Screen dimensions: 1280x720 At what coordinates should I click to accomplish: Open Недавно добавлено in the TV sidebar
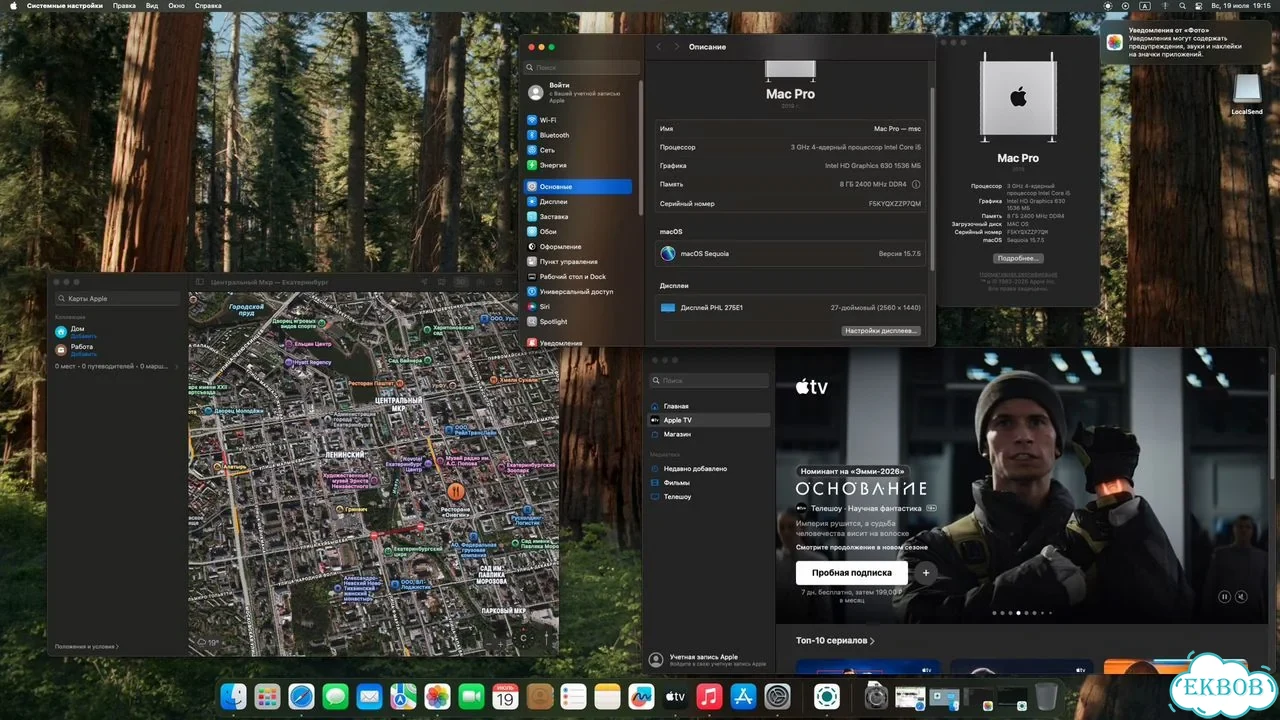709,468
